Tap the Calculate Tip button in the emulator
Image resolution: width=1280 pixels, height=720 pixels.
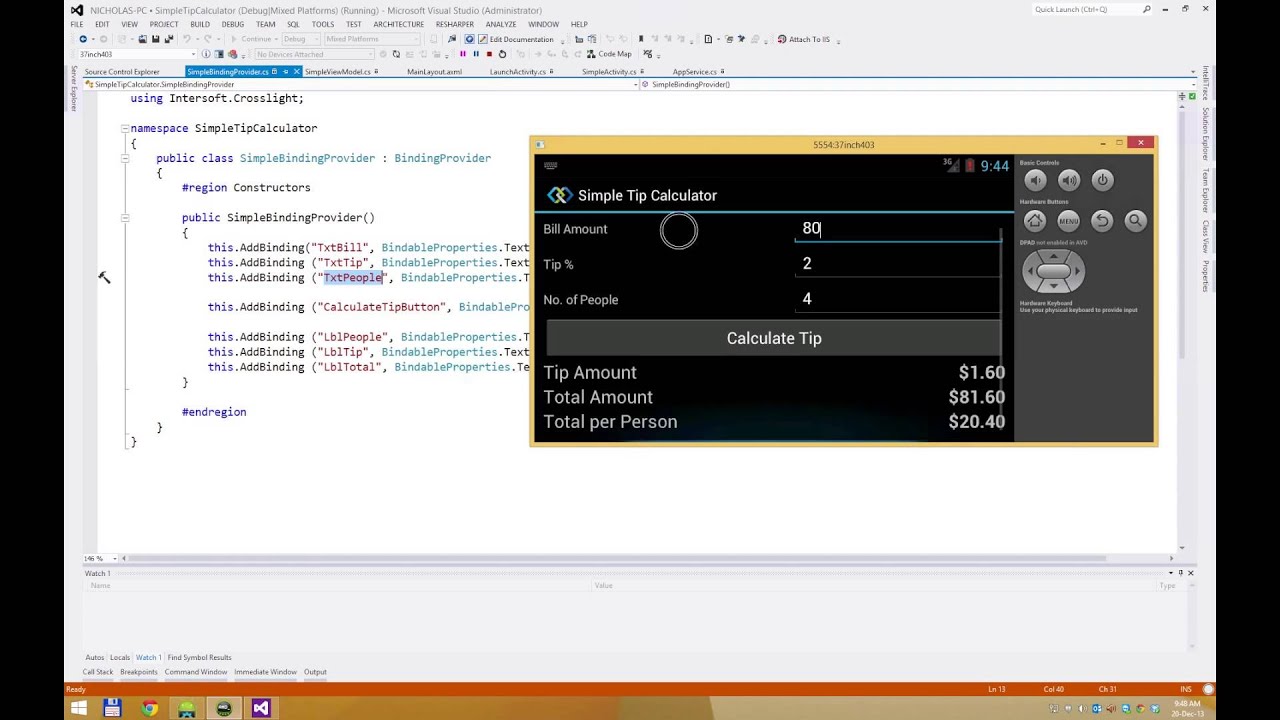[x=773, y=338]
